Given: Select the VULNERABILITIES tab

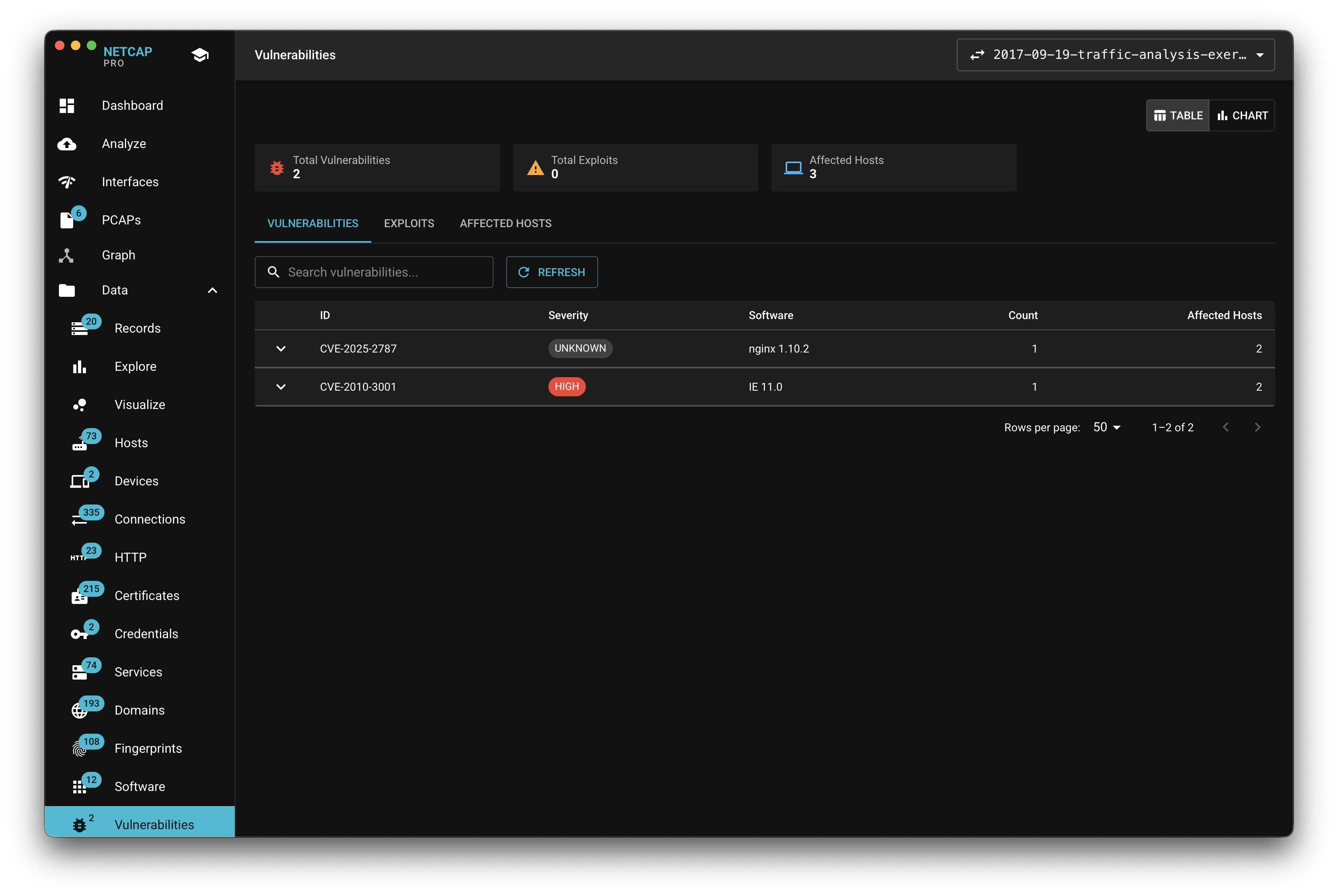Looking at the screenshot, I should [313, 224].
